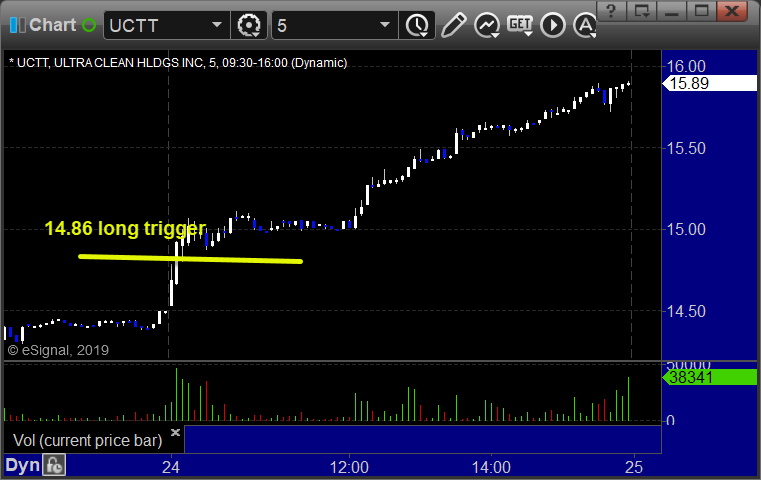Select the yellow trigger line on chart
The width and height of the screenshot is (761, 480).
pos(190,259)
